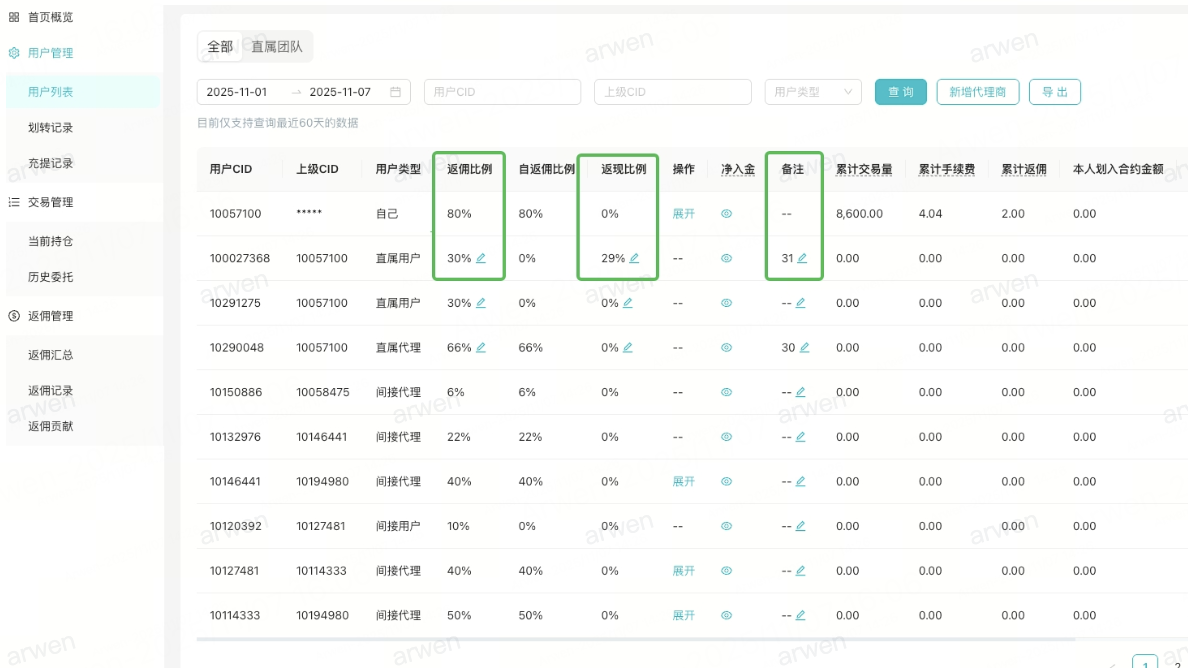Expand row for user 10057100 via 展开
The width and height of the screenshot is (1188, 668).
point(683,214)
